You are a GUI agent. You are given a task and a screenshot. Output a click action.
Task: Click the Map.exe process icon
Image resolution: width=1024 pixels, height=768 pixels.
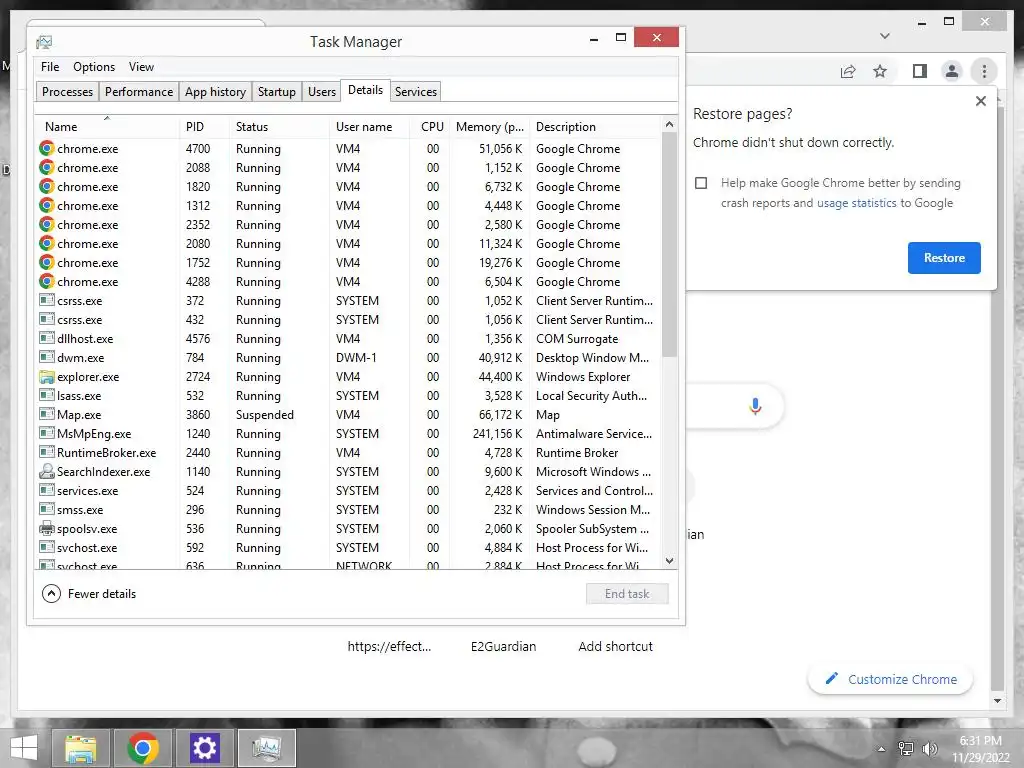(46, 414)
